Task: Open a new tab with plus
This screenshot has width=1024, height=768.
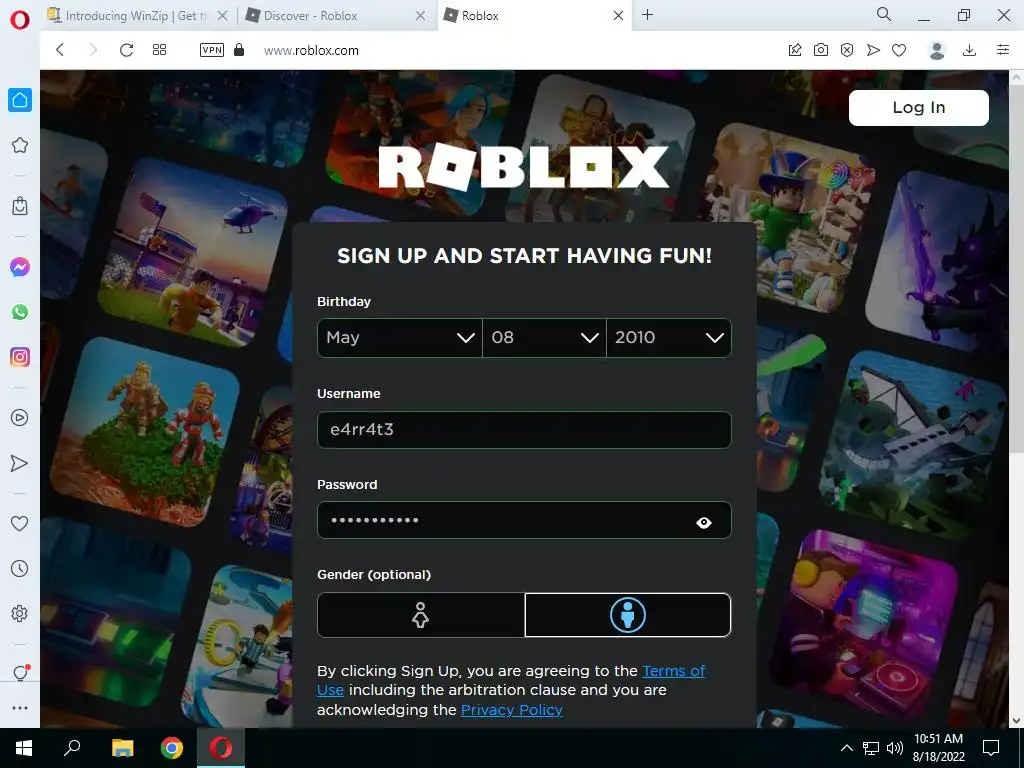Action: click(x=648, y=15)
